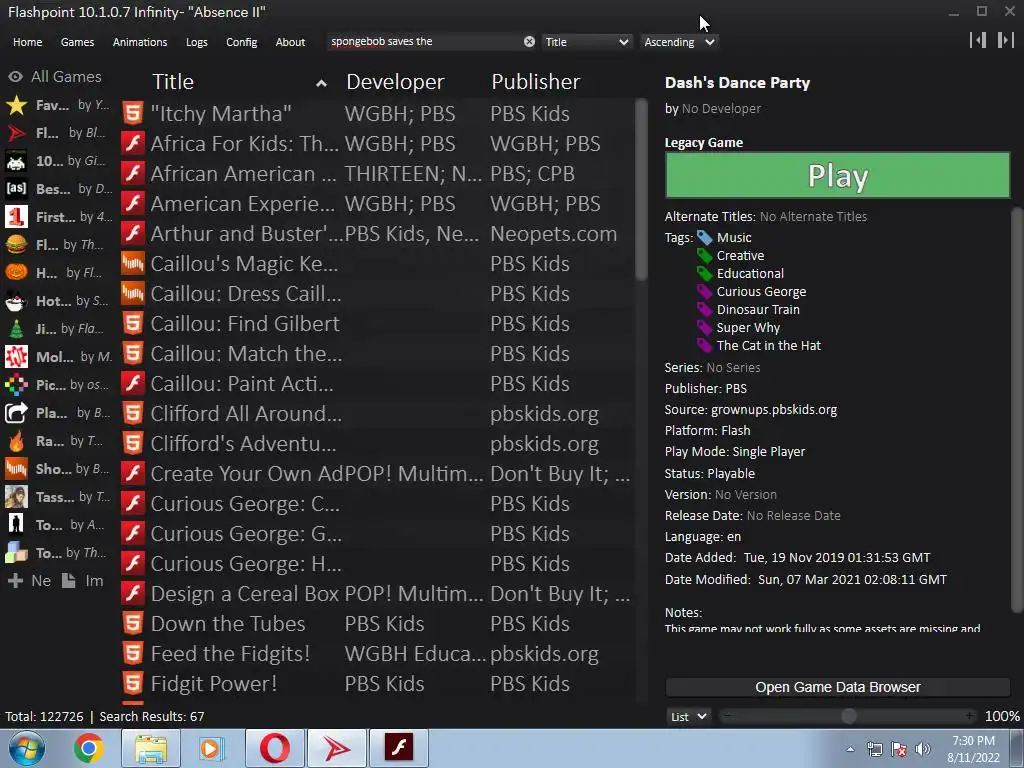Adjust the zoom scale slider handle
Viewport: 1024px width, 768px height.
pos(848,716)
